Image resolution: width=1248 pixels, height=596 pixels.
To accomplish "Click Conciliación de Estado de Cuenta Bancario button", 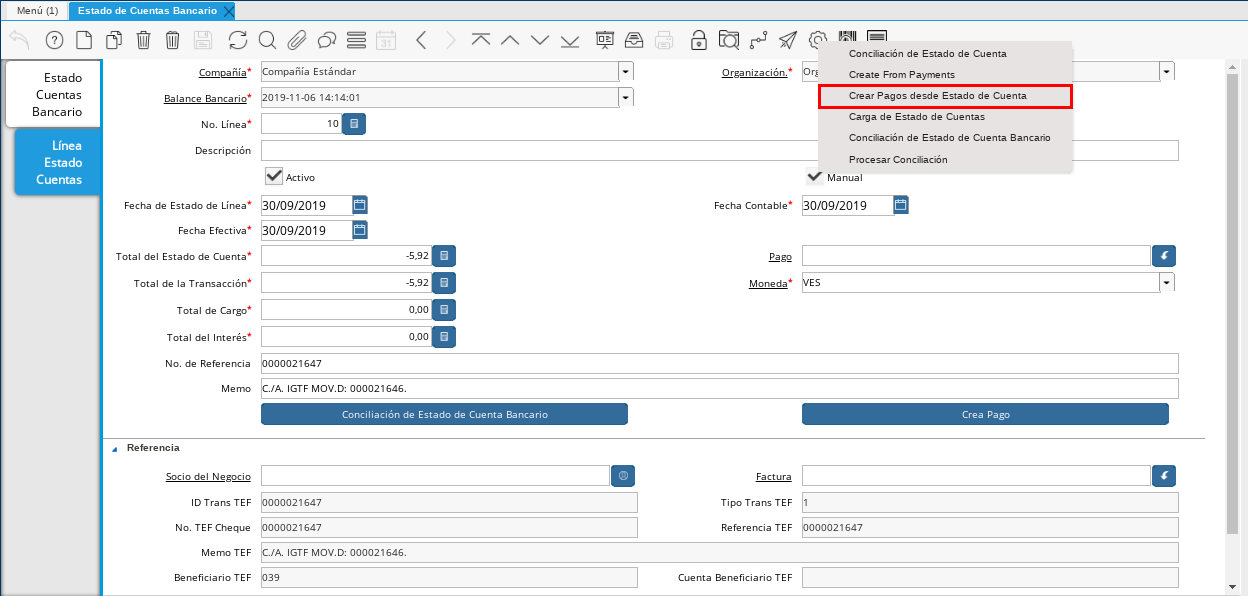I will pyautogui.click(x=444, y=414).
